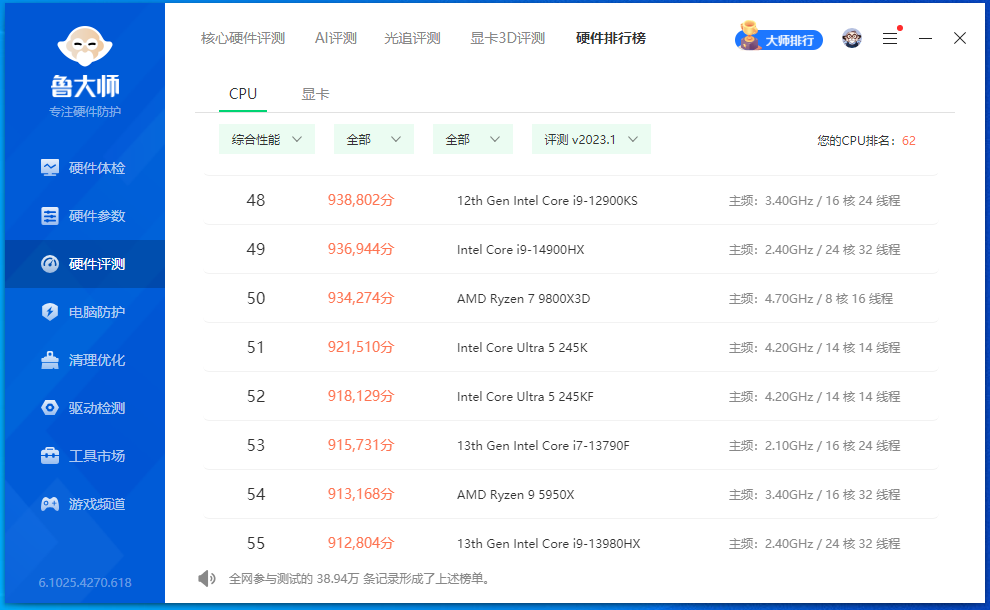Screen dimensions: 990x610
Task: Select row 49 Intel Core i9-14900HX
Action: (571, 249)
